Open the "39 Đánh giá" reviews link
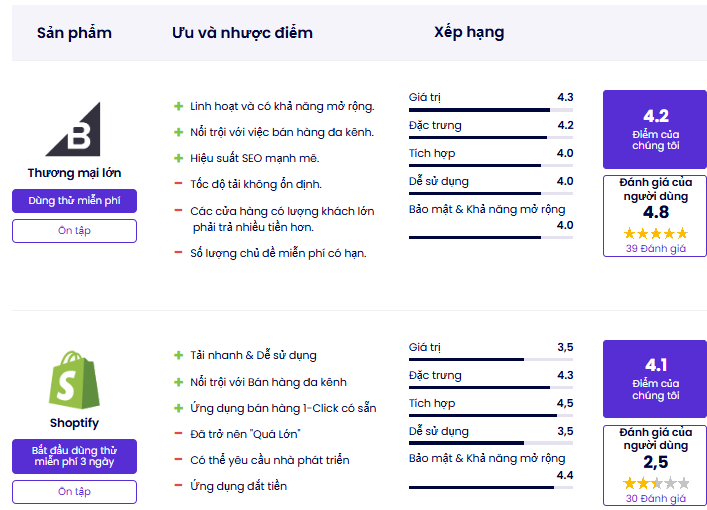This screenshot has height=510, width=707. (x=656, y=248)
